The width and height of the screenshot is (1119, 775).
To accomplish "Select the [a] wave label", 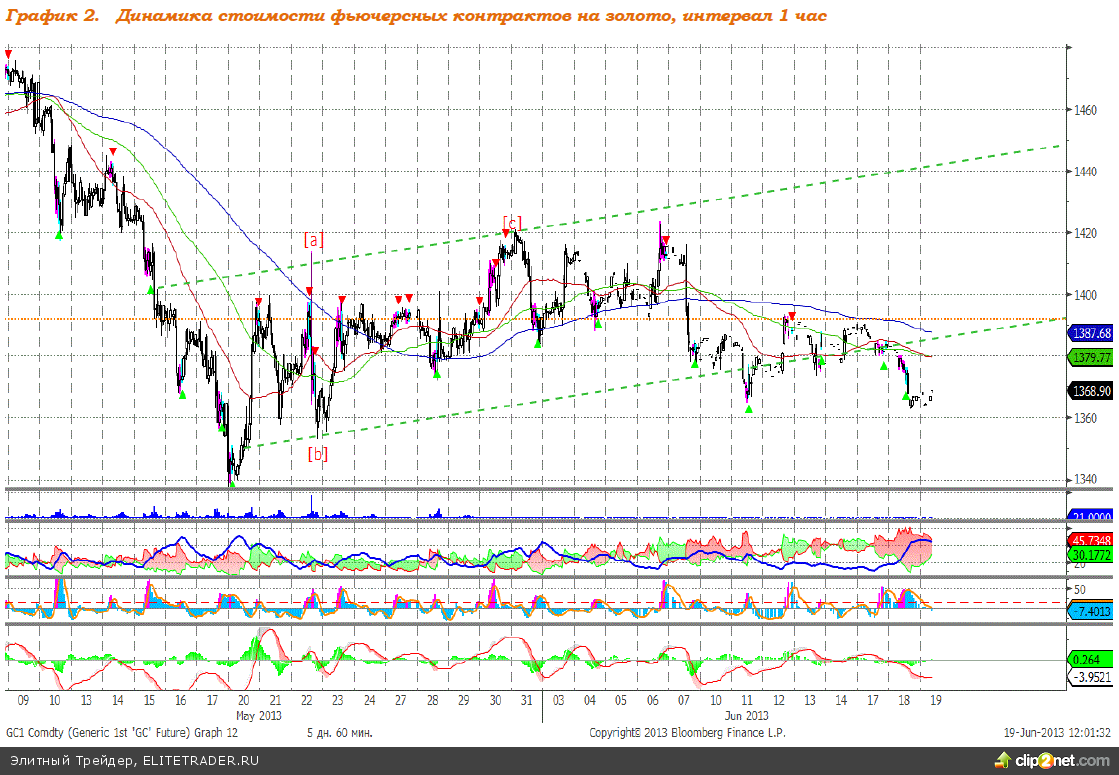I will [x=314, y=239].
